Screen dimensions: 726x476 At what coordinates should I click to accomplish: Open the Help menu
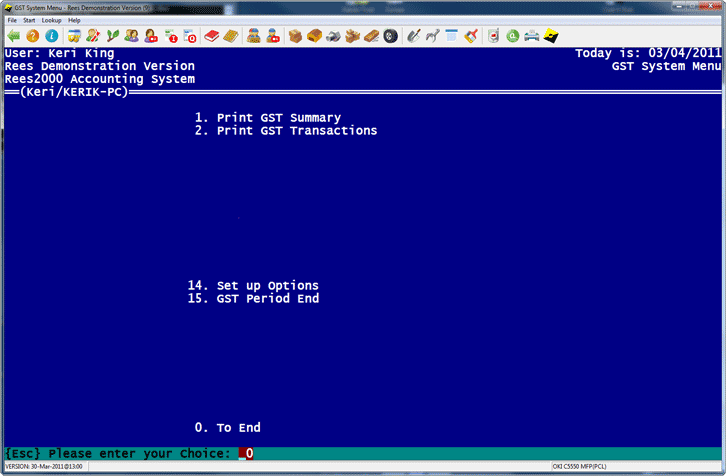coord(74,20)
